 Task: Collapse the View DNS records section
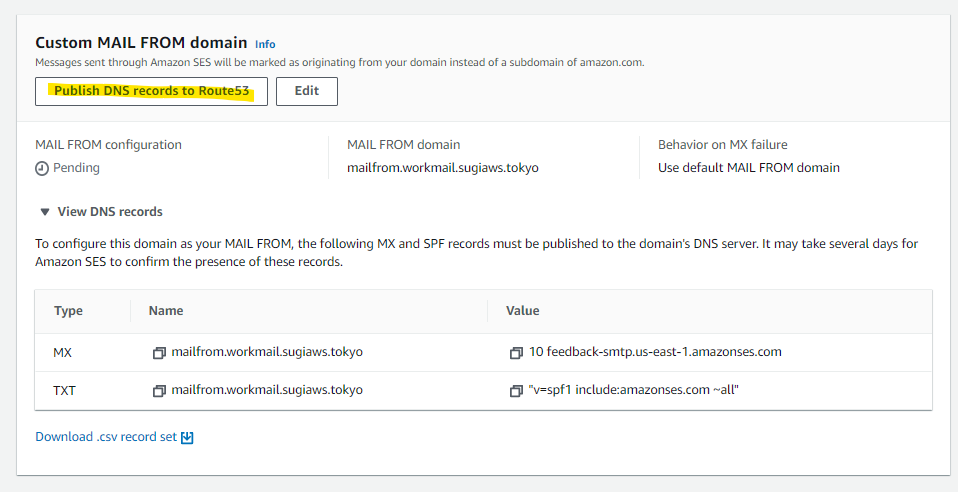(x=99, y=212)
